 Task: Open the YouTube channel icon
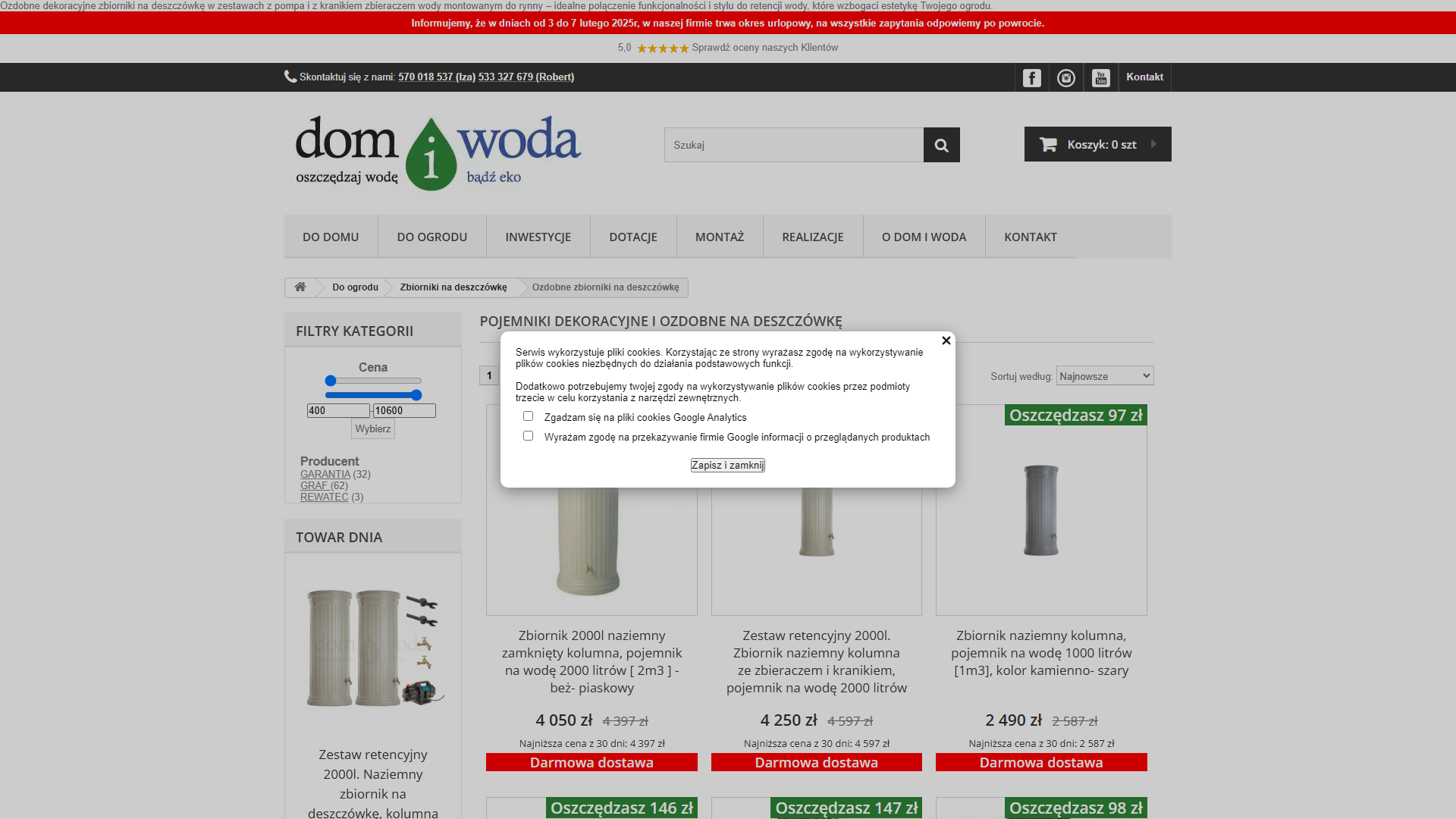click(x=1100, y=77)
